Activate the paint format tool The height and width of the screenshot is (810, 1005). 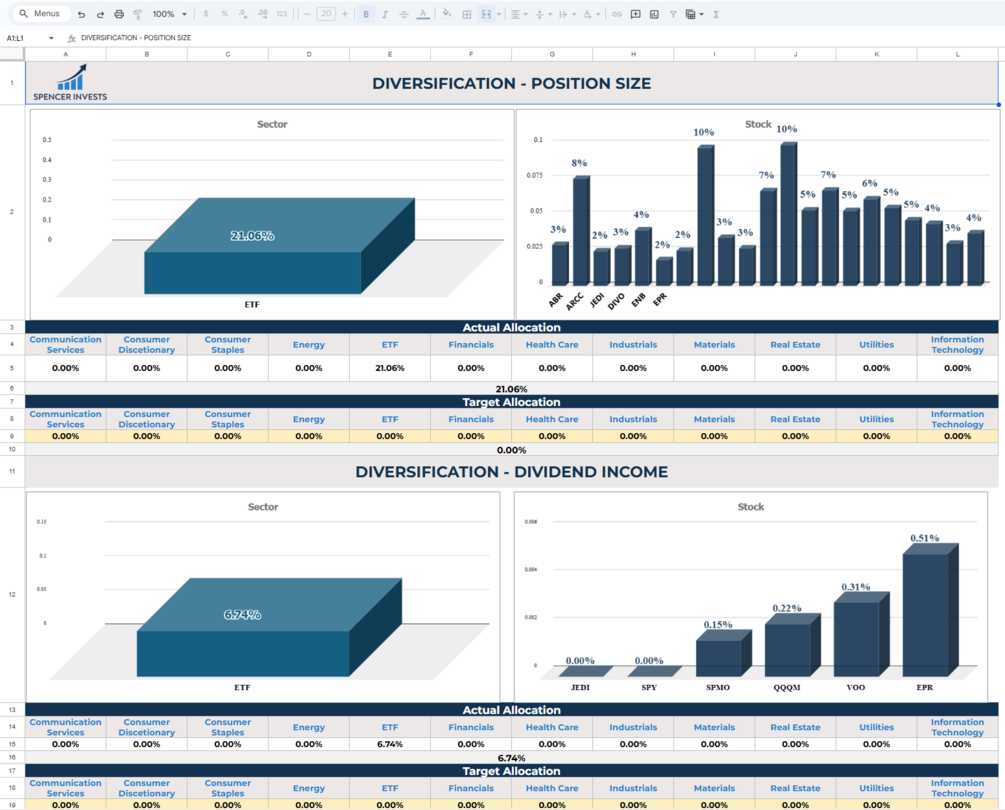138,14
